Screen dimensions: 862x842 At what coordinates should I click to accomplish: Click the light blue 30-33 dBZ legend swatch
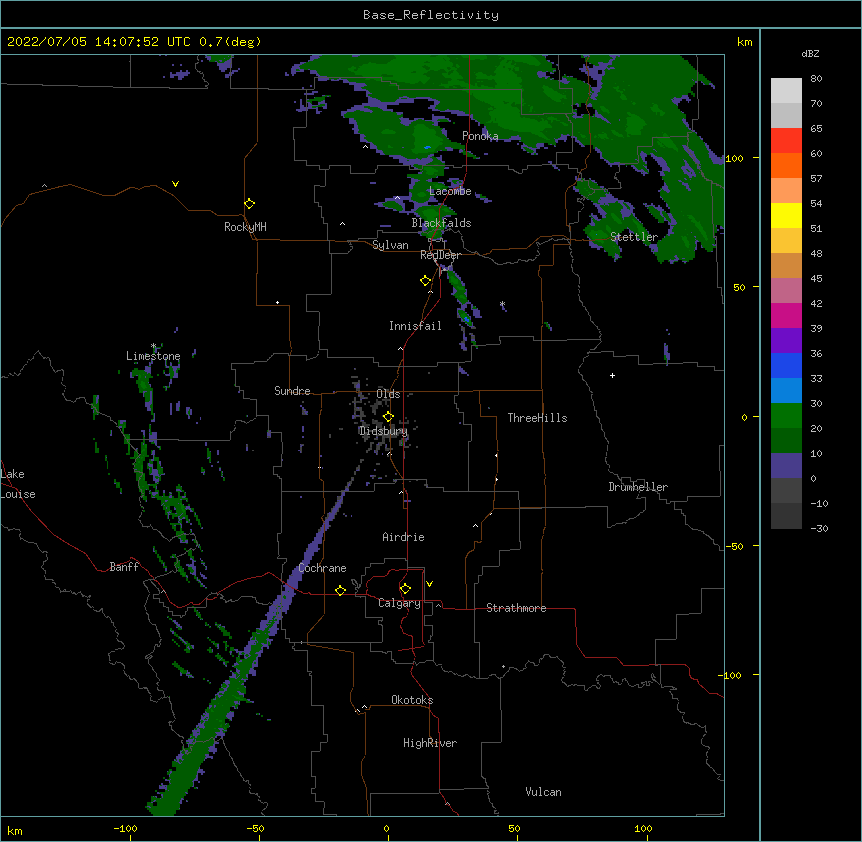[x=786, y=391]
